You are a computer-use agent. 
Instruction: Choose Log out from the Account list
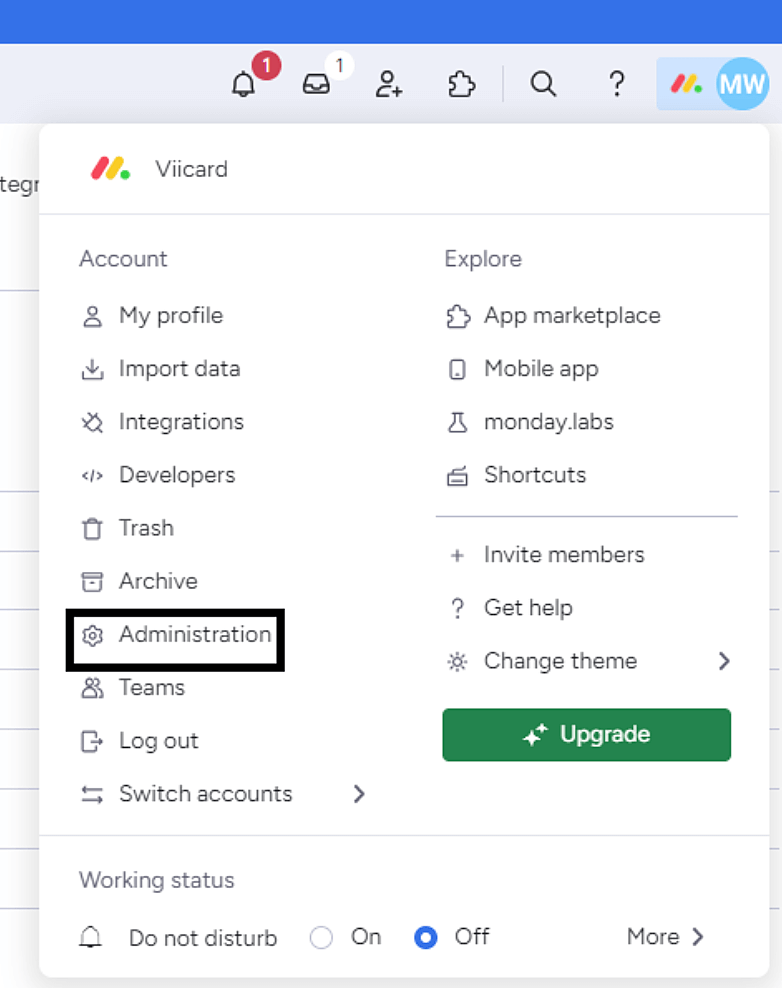(x=158, y=741)
